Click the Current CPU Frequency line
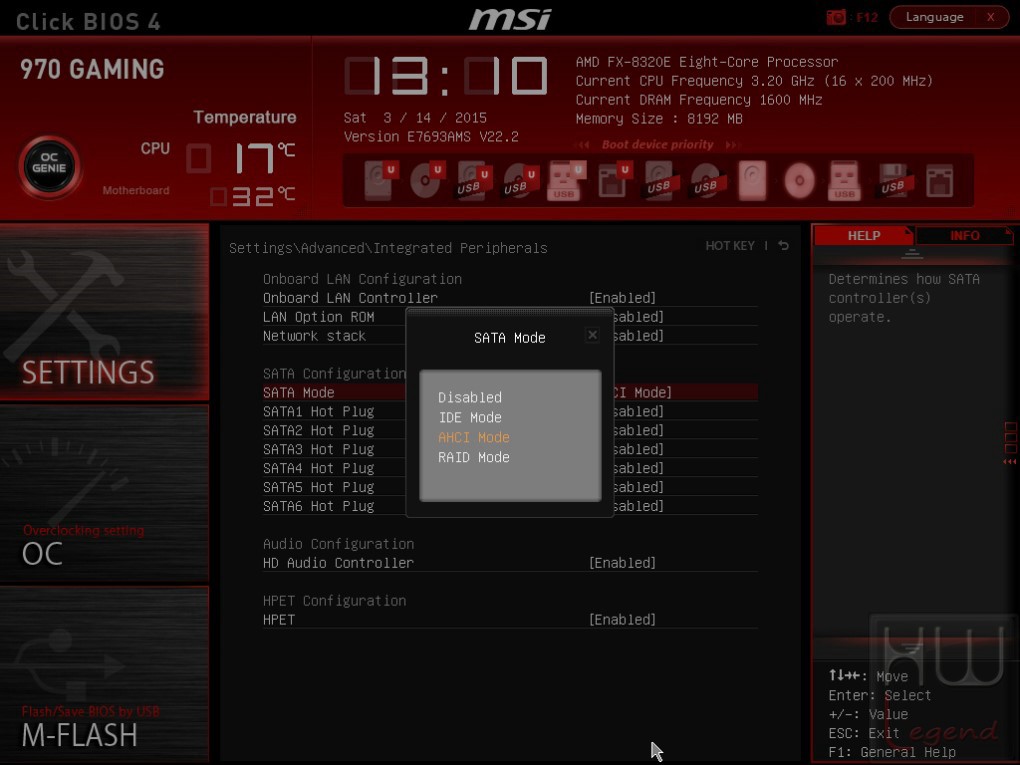 754,81
